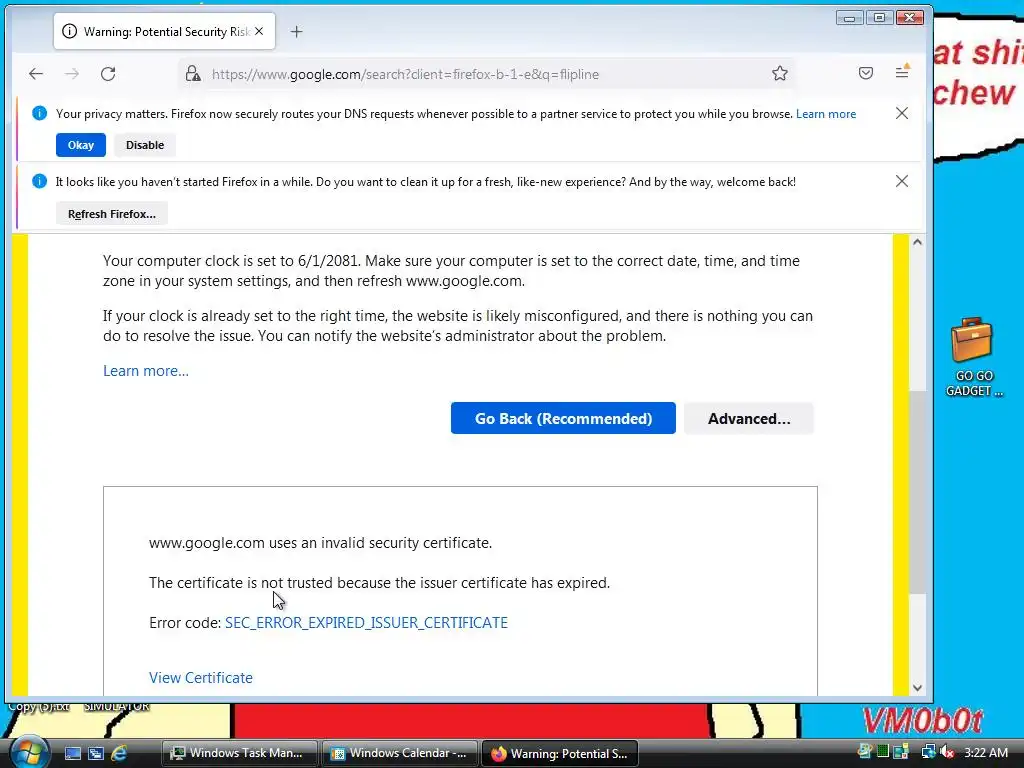Click the network connection tray icon

coord(928,752)
